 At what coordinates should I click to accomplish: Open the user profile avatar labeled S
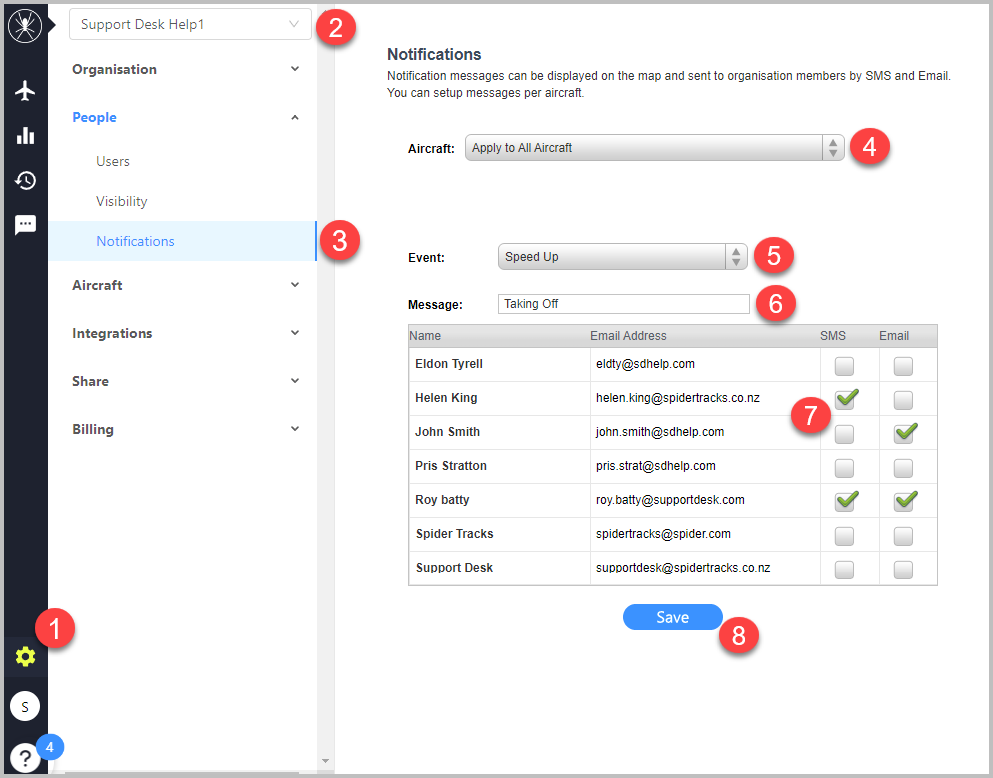coord(25,706)
